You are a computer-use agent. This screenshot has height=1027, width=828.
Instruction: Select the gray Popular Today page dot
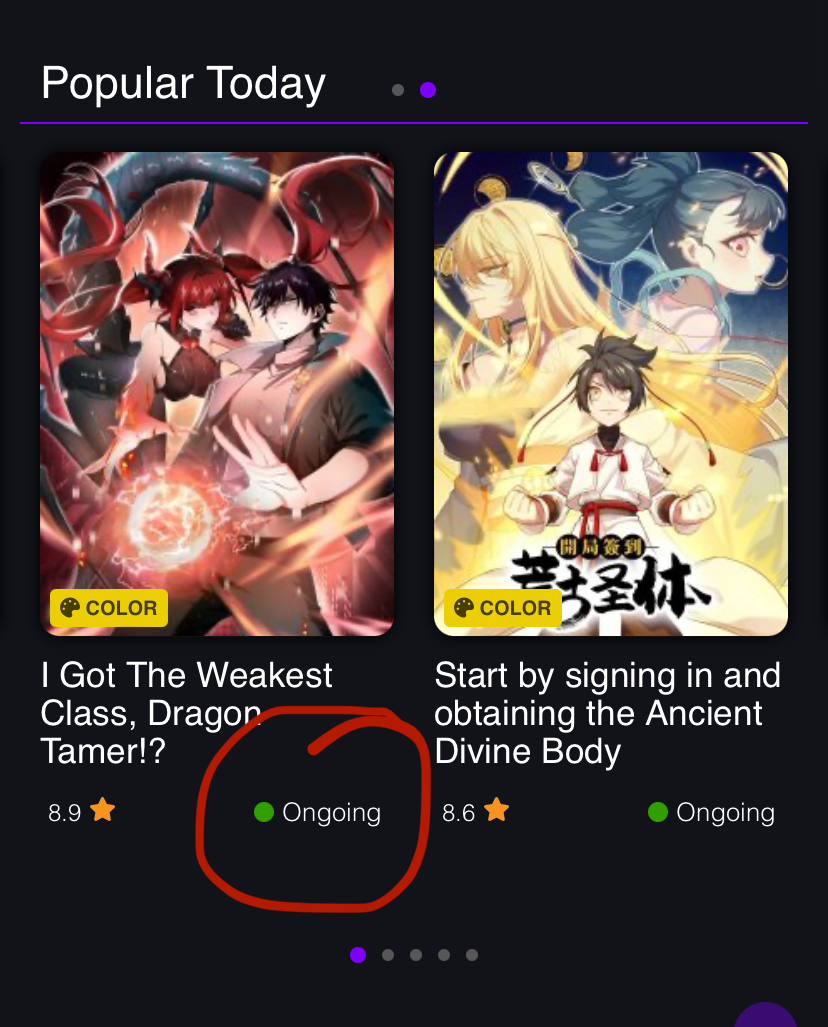pyautogui.click(x=398, y=90)
